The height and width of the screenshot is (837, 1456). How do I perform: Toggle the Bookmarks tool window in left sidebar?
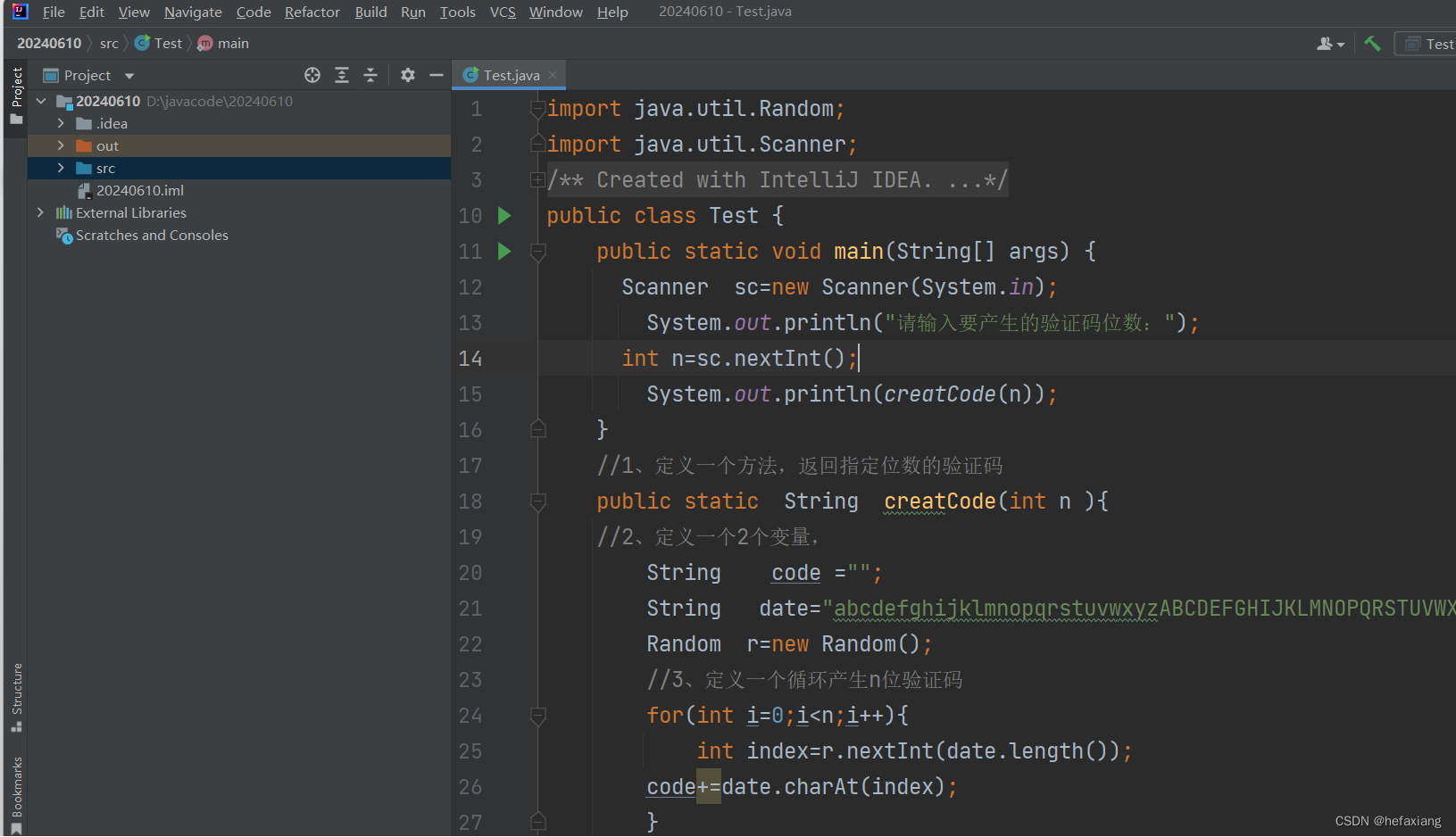[x=15, y=785]
